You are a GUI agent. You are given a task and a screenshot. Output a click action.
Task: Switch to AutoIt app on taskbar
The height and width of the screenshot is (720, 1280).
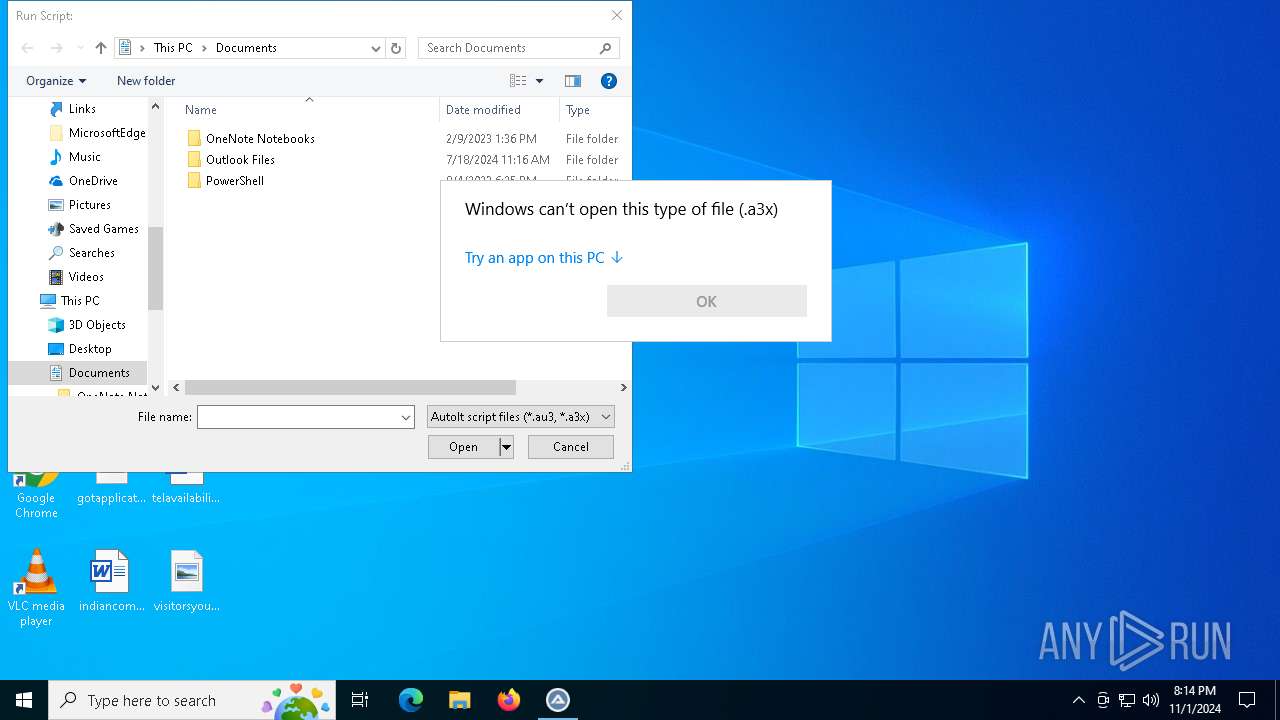tap(558, 700)
